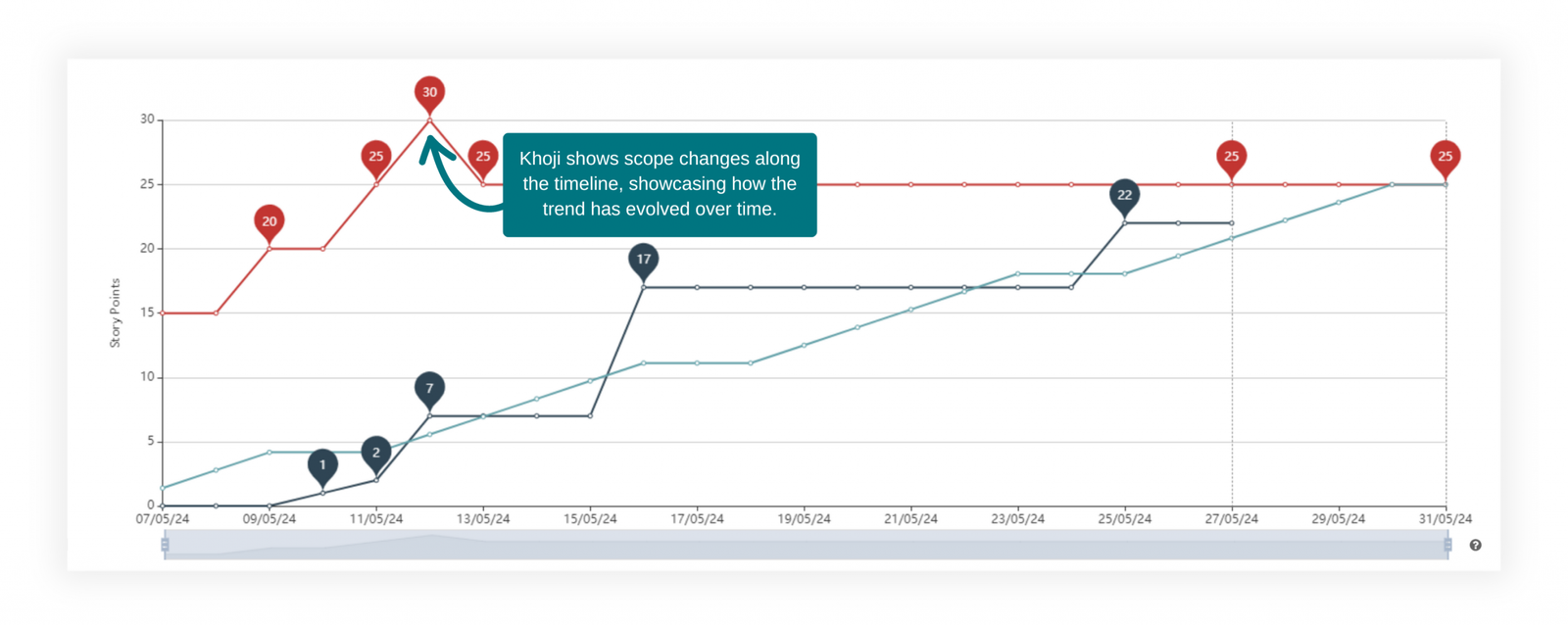Click the dark line's last point at 22
1568x625 pixels.
click(x=1231, y=223)
